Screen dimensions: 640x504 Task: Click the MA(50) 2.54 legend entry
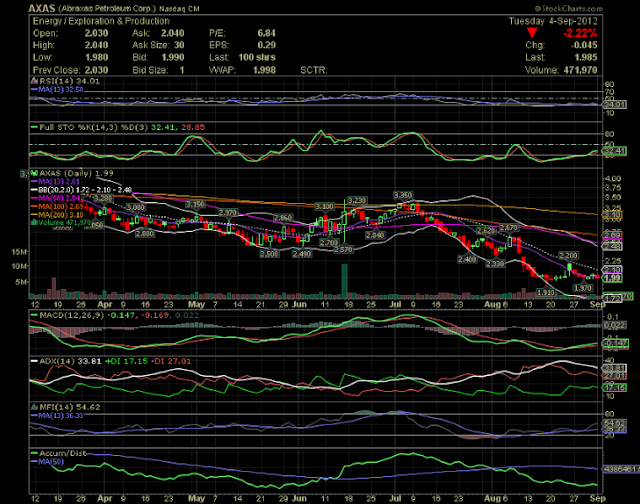pos(59,198)
